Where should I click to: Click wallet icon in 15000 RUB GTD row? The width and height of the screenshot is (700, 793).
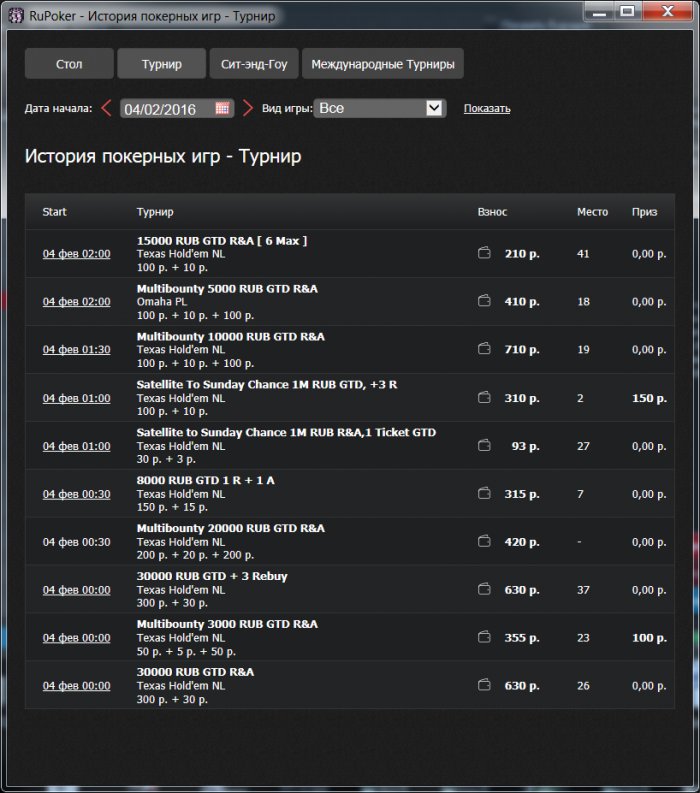(x=485, y=254)
